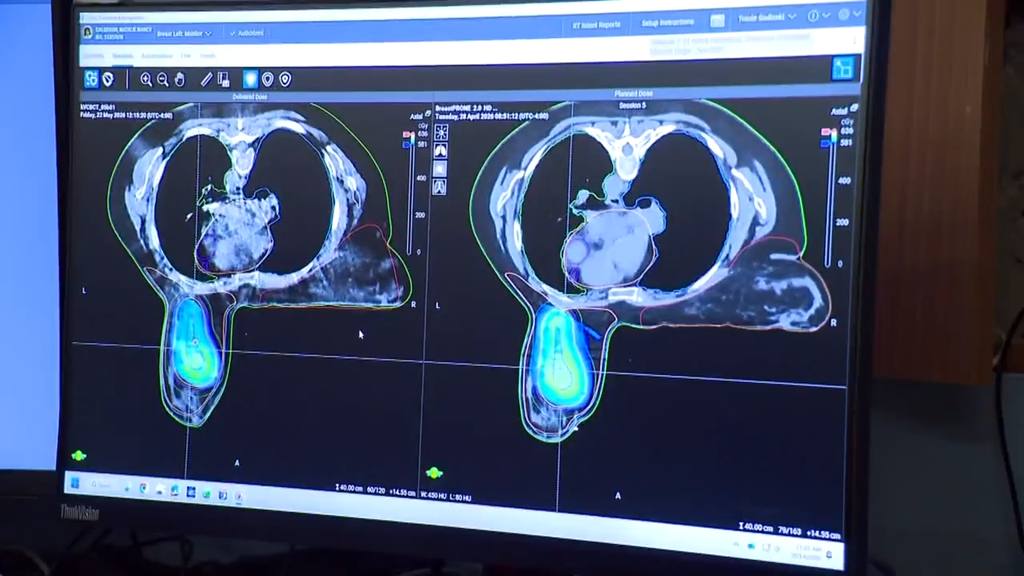
Task: Click the green orientation figure in left viewer
Action: (x=79, y=455)
